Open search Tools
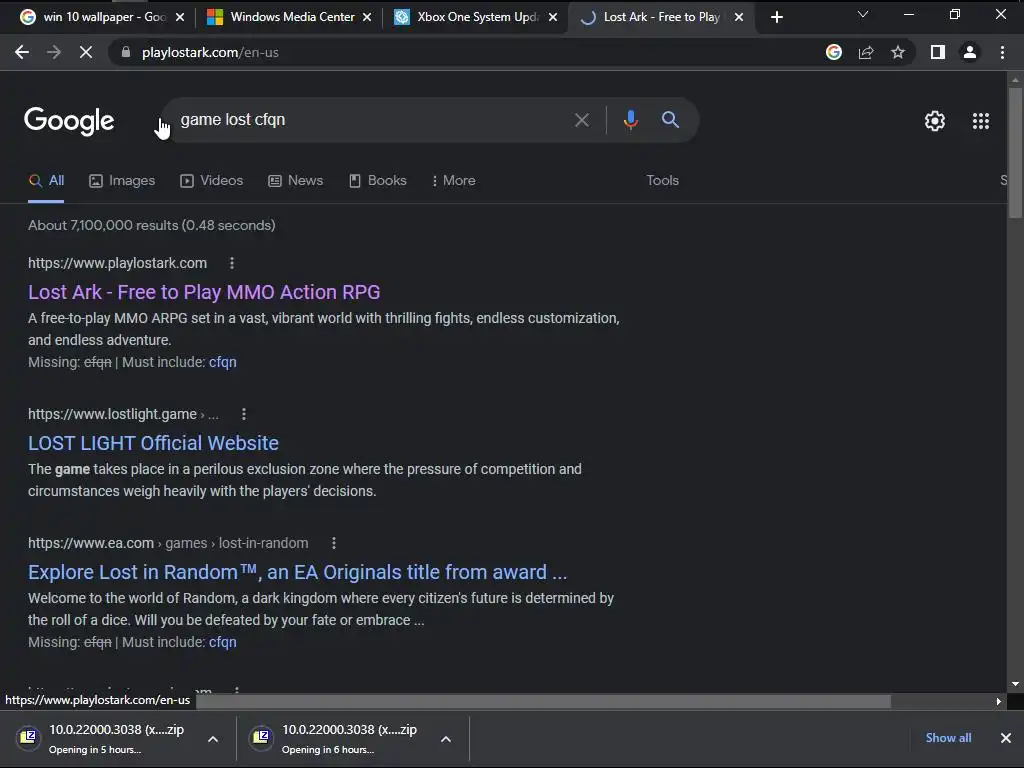 (662, 181)
